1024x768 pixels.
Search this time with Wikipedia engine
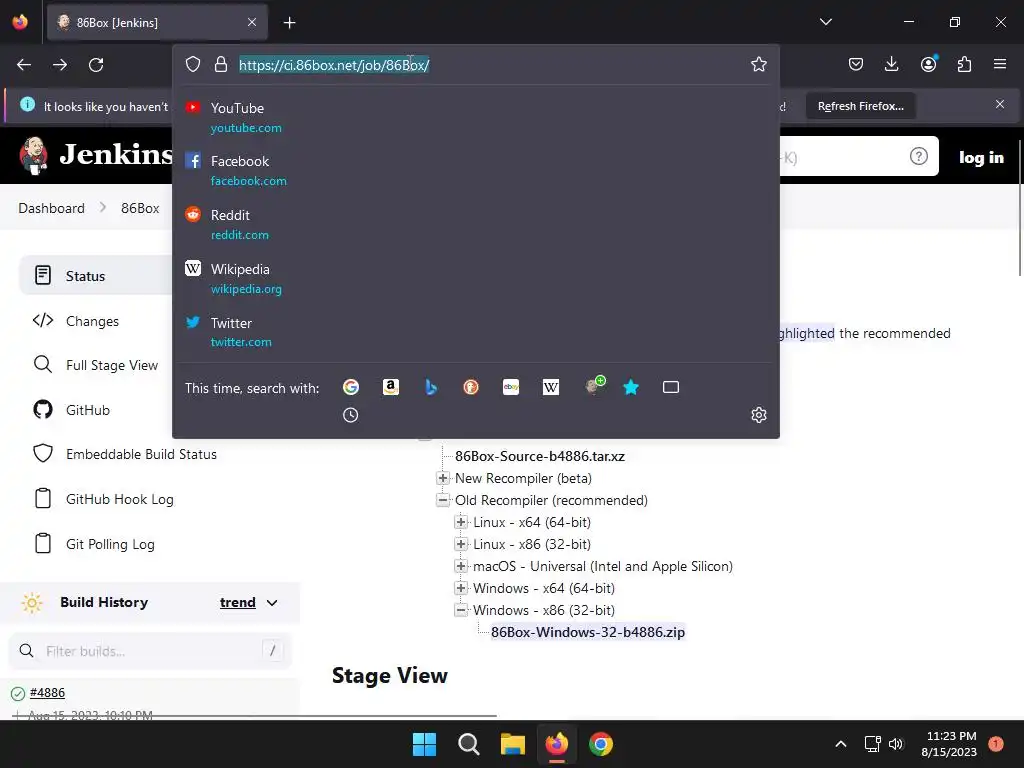551,387
